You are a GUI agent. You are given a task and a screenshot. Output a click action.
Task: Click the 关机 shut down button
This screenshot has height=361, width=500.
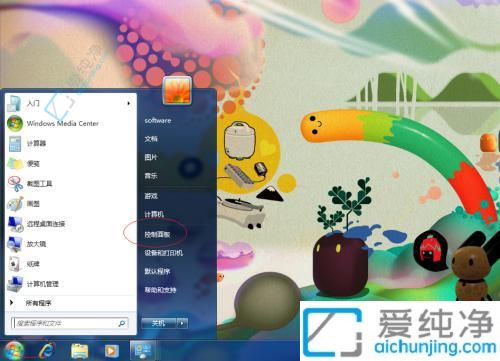tap(159, 323)
